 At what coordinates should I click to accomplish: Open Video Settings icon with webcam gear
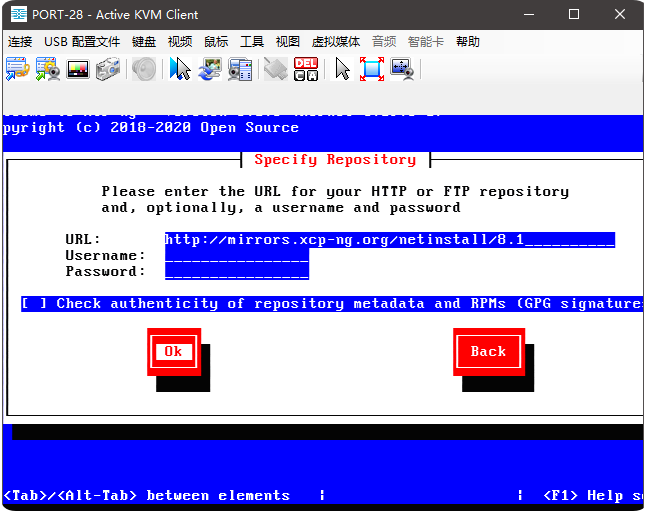point(48,69)
